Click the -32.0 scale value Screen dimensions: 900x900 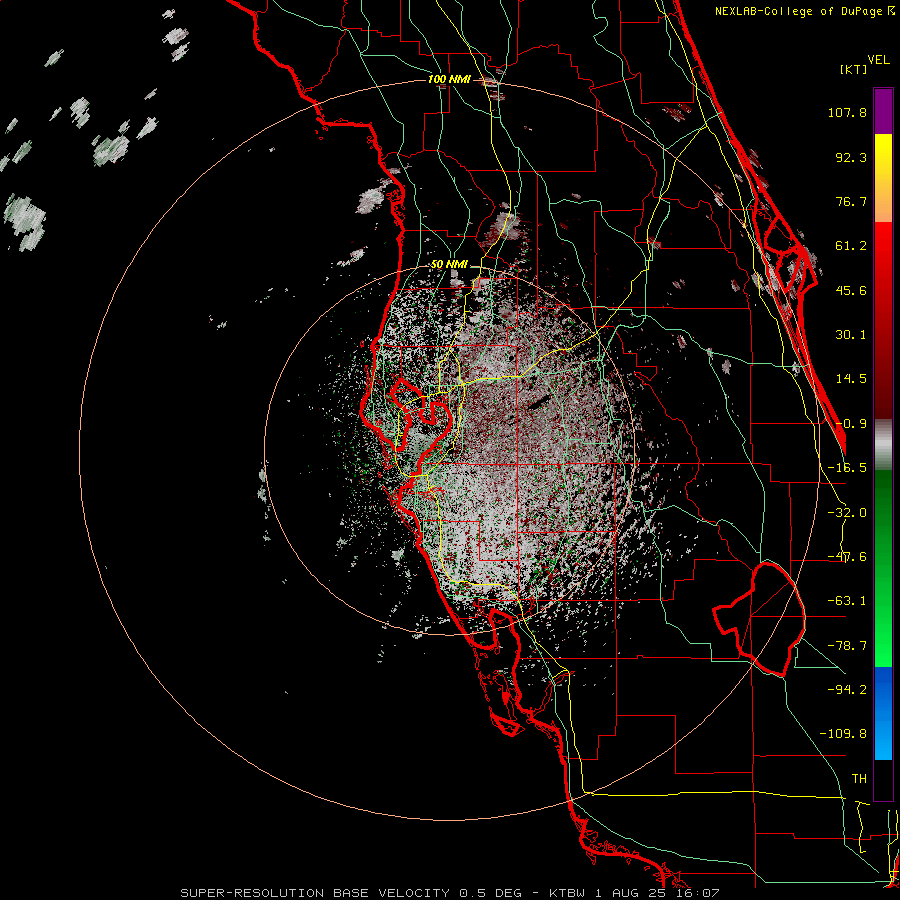(x=847, y=513)
